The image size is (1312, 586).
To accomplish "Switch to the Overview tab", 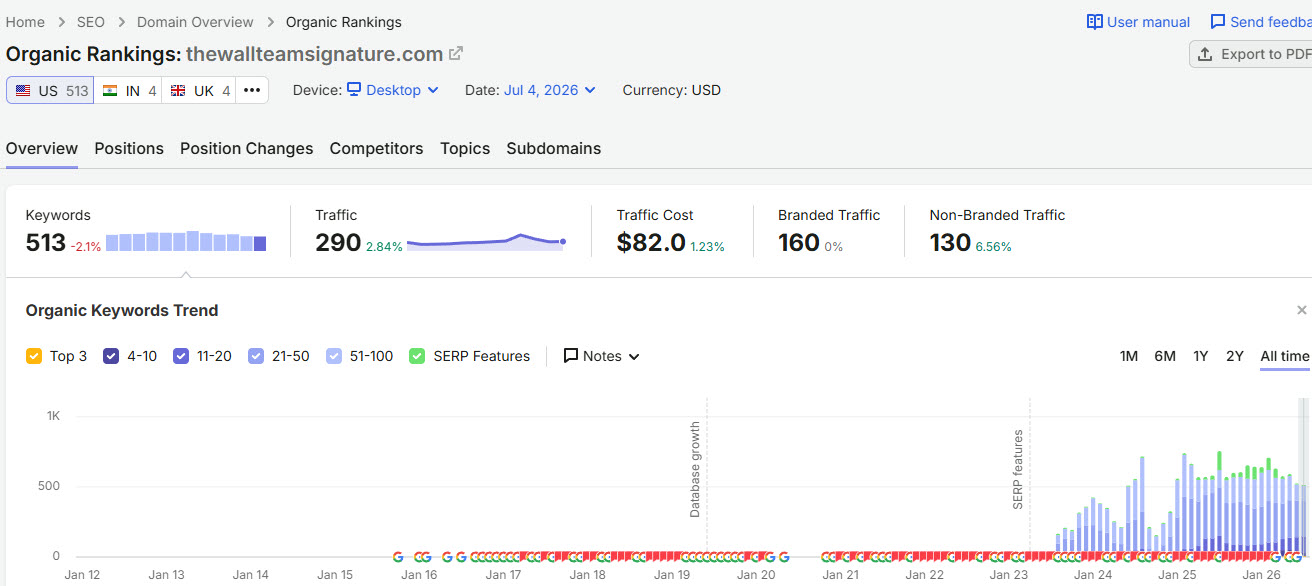I will pyautogui.click(x=42, y=148).
